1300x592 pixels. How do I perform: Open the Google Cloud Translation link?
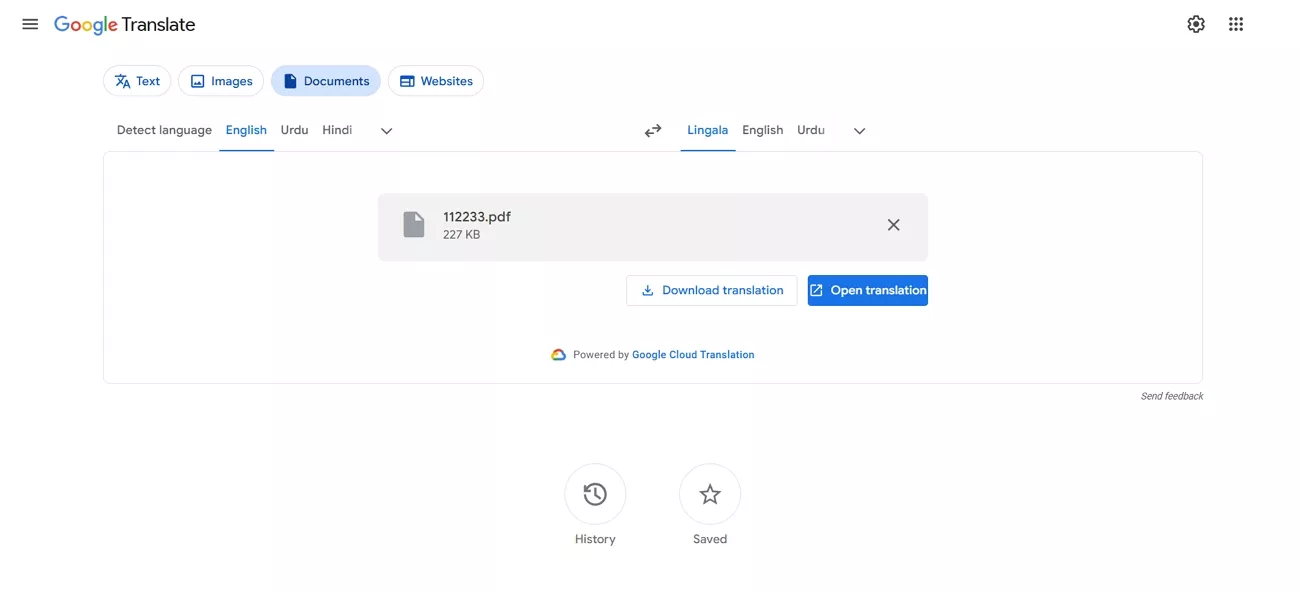click(x=693, y=354)
